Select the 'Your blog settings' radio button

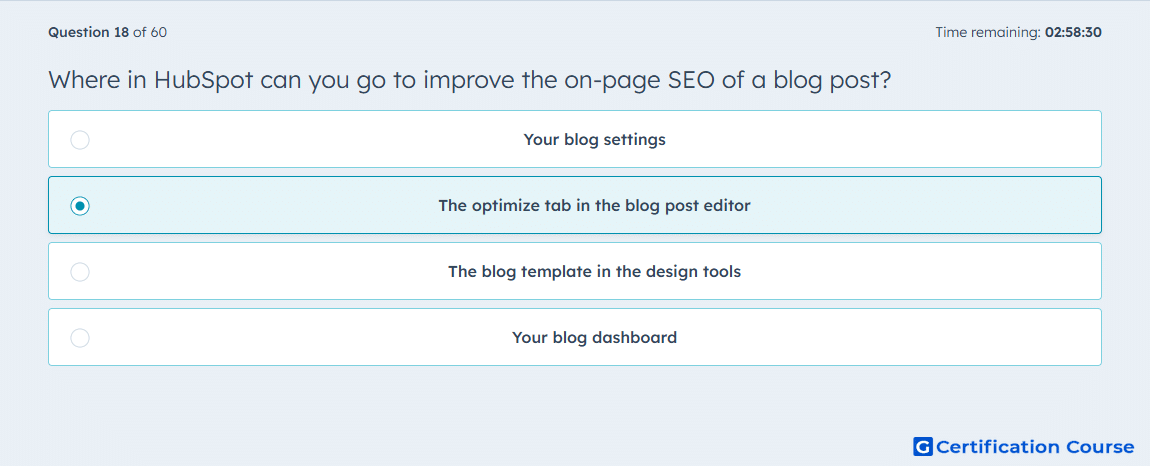point(80,139)
